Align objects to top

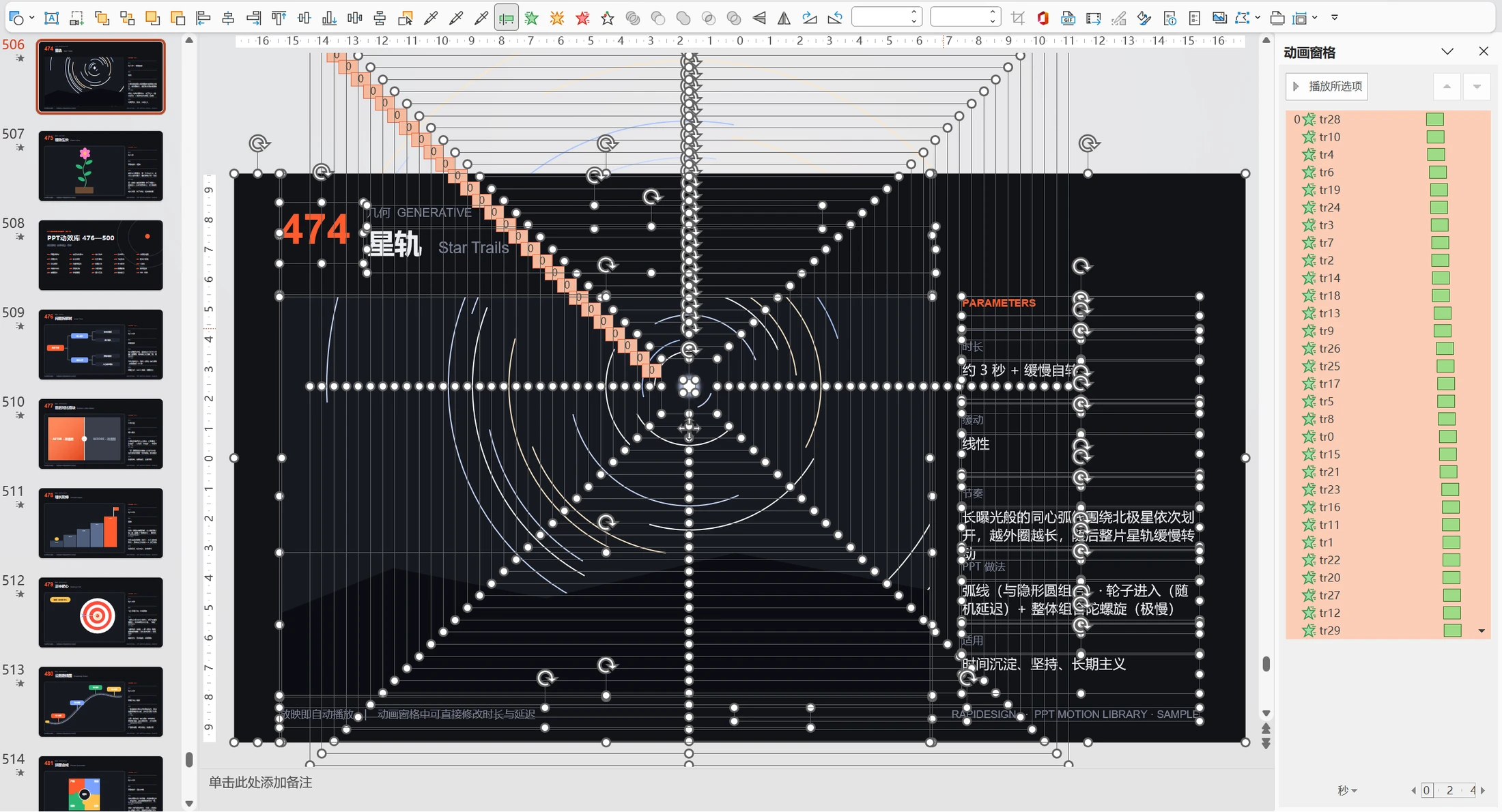[x=279, y=18]
